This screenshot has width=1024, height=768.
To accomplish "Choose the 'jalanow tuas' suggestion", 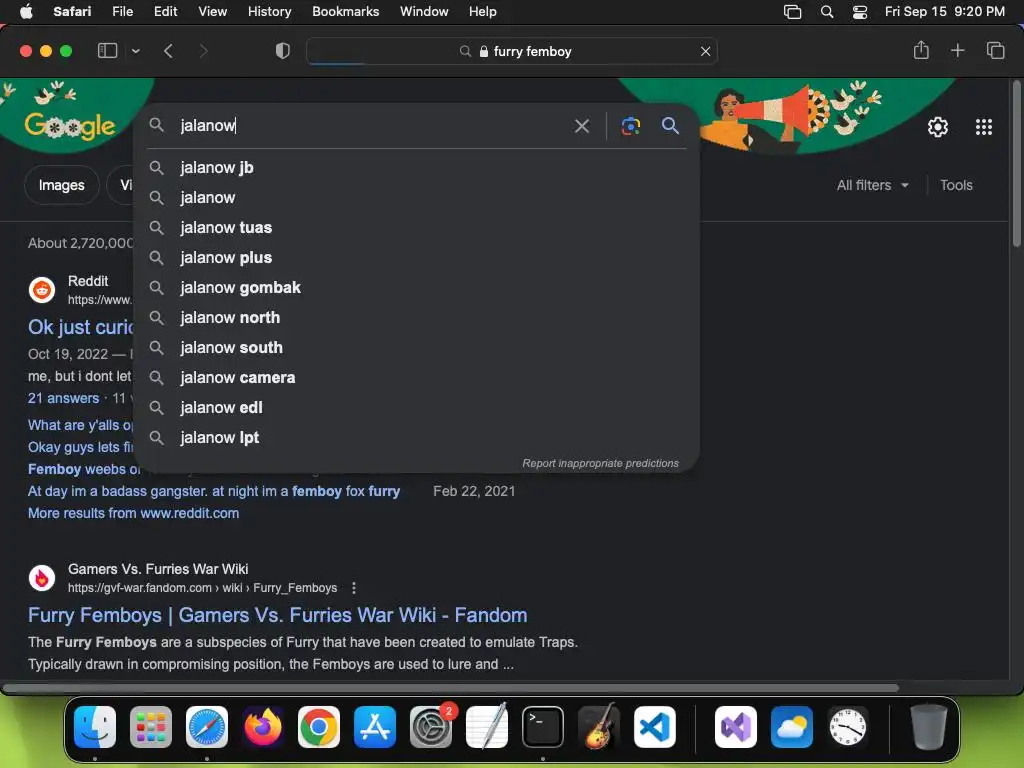I will [417, 228].
